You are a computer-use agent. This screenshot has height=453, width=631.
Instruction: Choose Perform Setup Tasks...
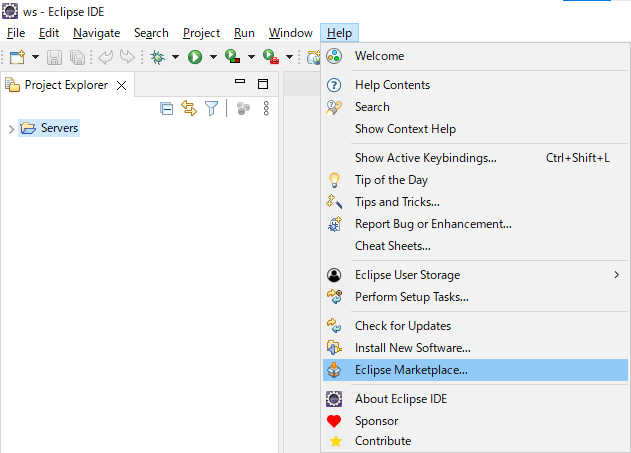pyautogui.click(x=475, y=297)
